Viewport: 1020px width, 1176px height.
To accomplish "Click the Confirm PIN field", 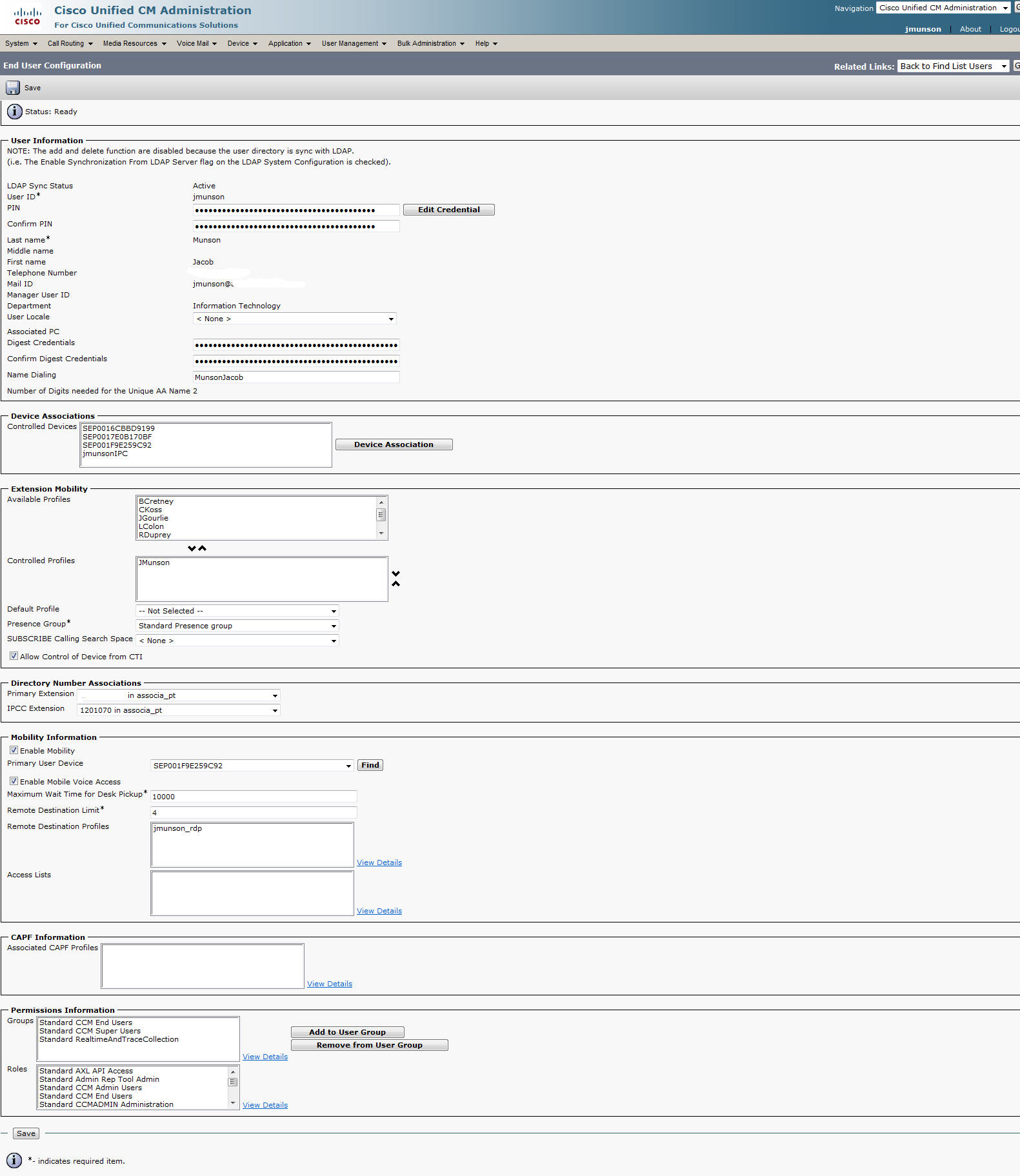I will (296, 226).
